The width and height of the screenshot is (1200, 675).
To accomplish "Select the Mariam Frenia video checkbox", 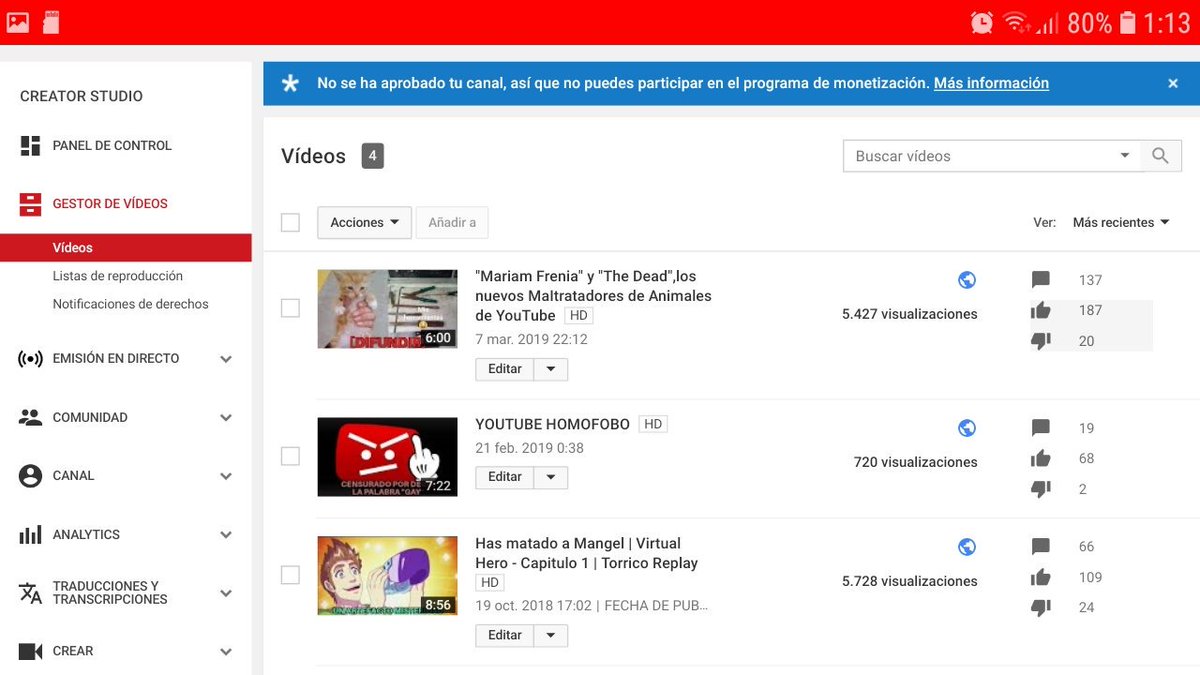I will pos(290,308).
